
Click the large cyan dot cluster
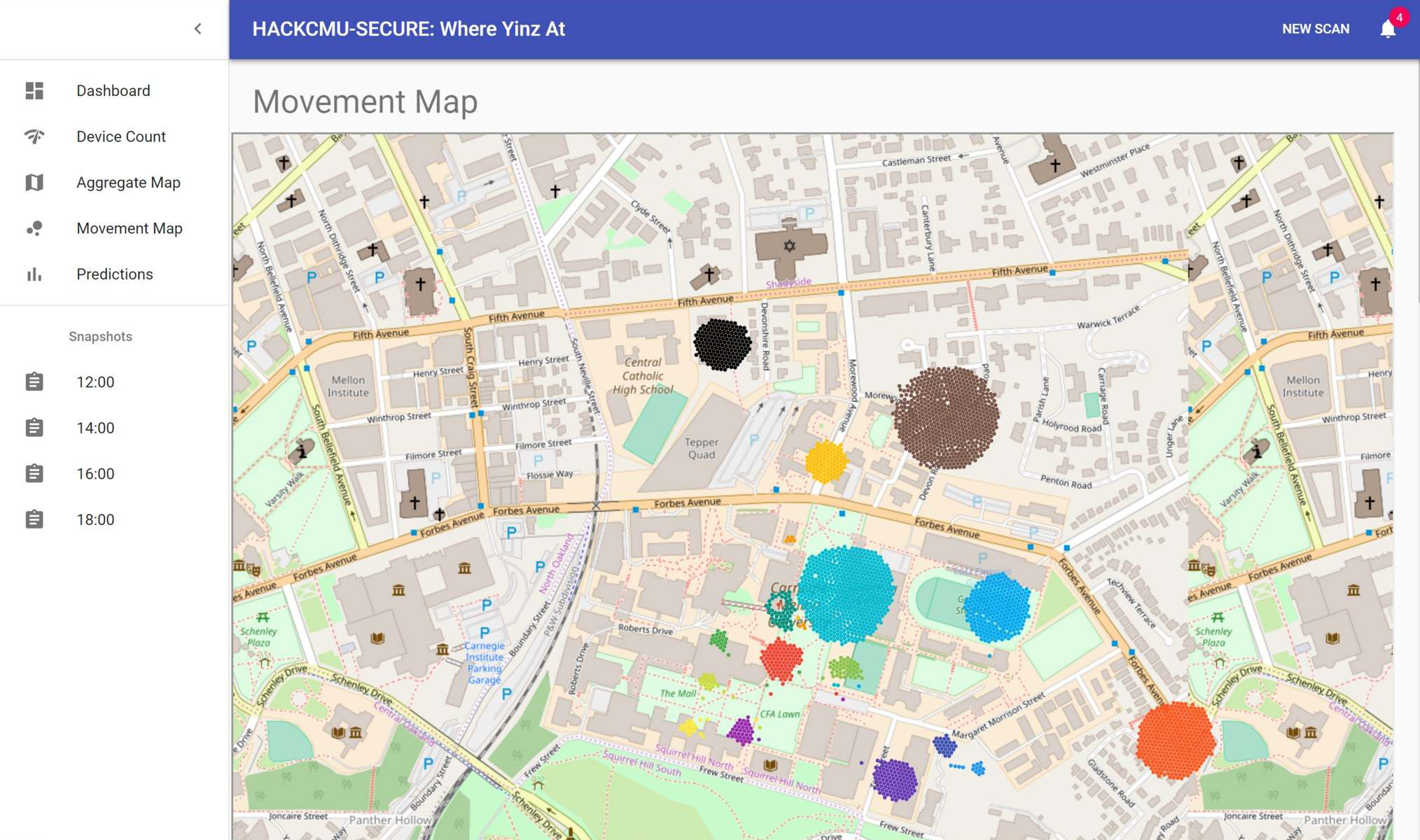(847, 595)
